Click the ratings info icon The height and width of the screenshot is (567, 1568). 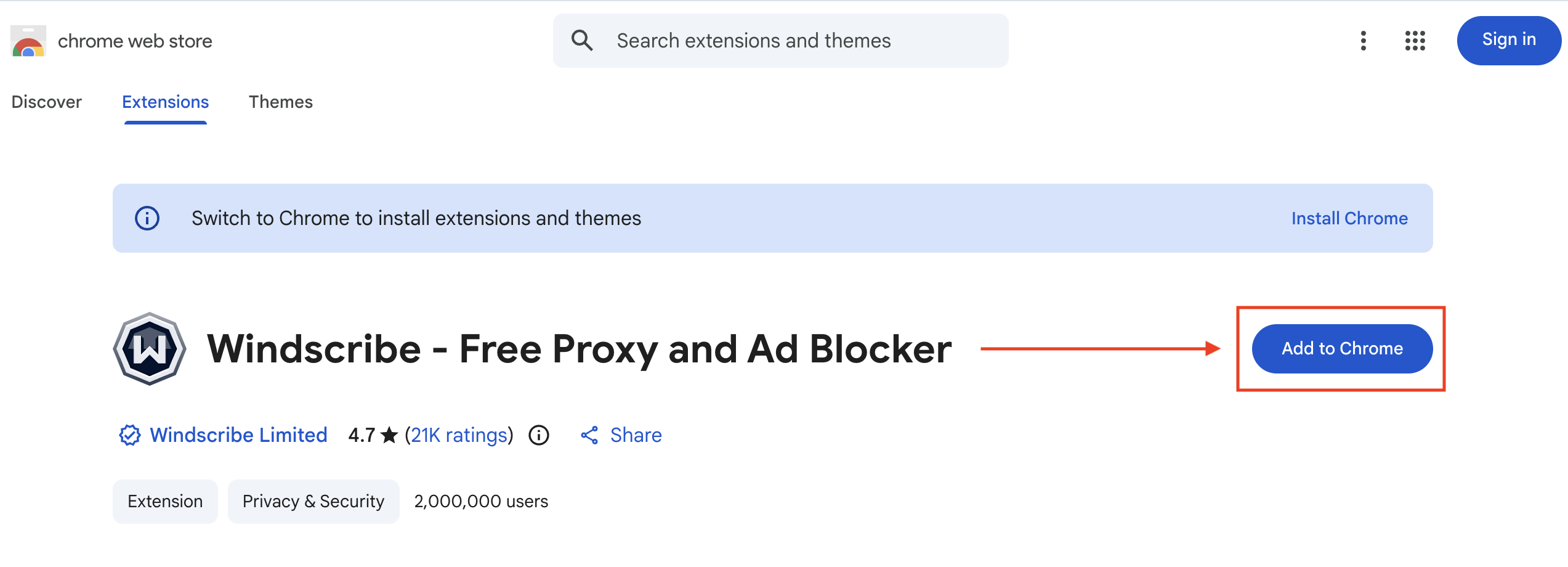539,435
